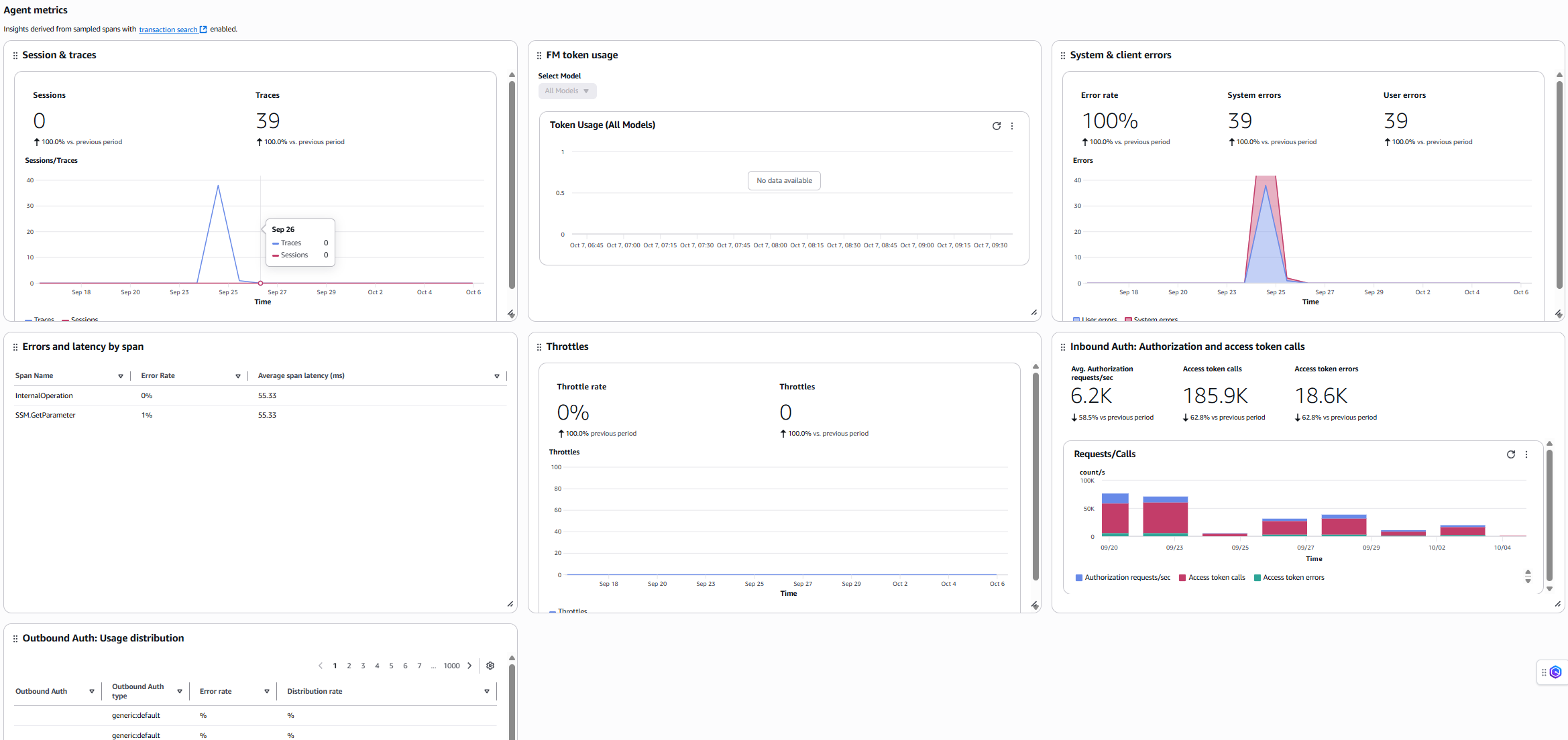1568x740 pixels.
Task: Grab the Session & traces widget drag handle
Action: pos(15,55)
